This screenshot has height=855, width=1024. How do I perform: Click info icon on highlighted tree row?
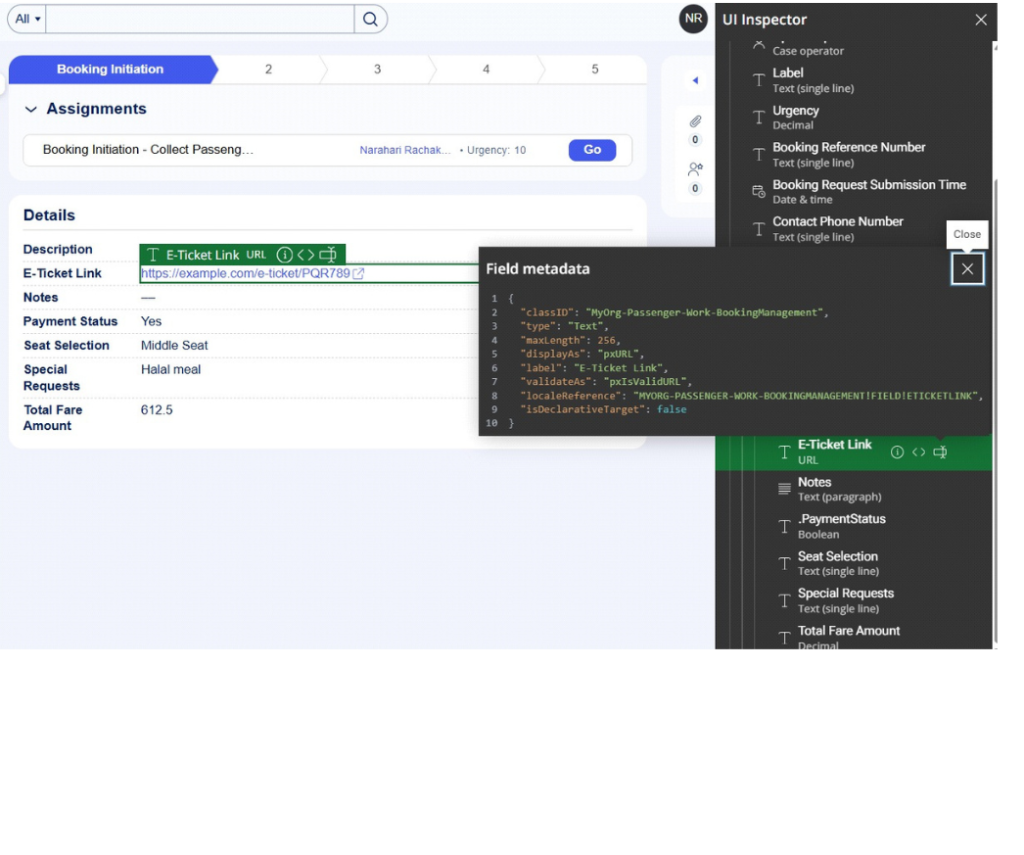click(x=897, y=452)
